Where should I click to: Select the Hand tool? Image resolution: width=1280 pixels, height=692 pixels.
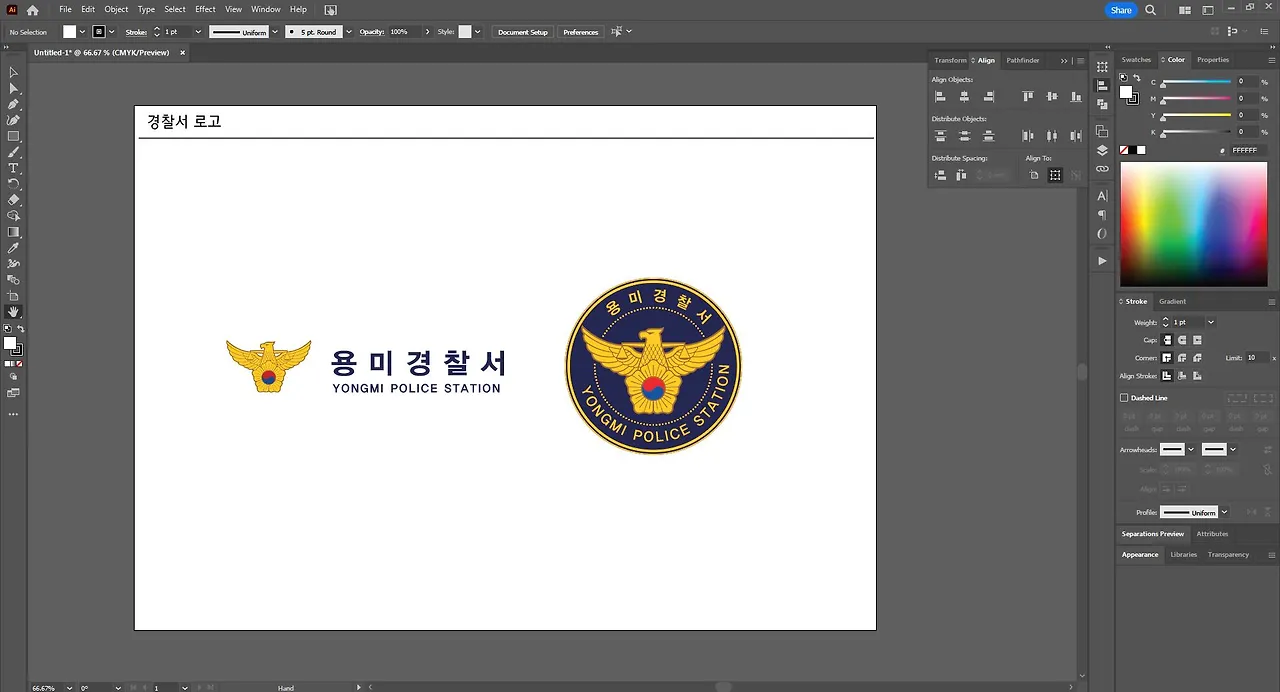pos(14,312)
